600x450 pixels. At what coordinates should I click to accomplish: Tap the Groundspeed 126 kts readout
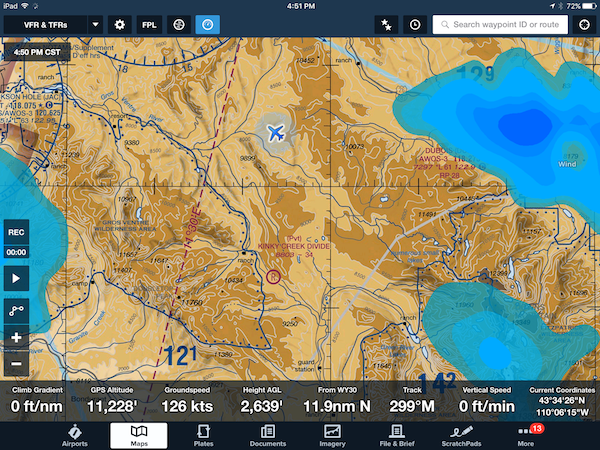[187, 401]
